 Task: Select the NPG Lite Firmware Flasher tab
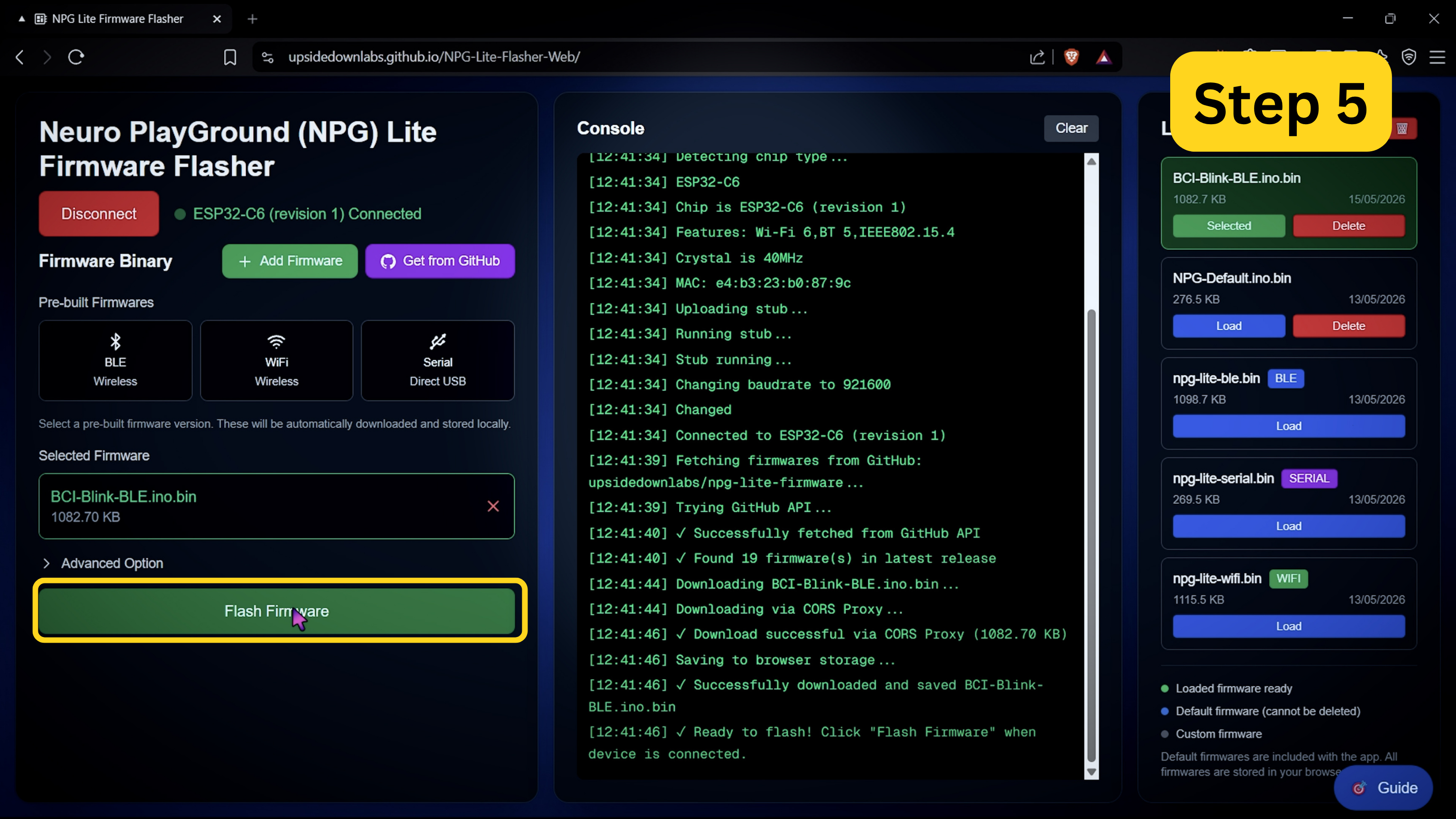118,18
